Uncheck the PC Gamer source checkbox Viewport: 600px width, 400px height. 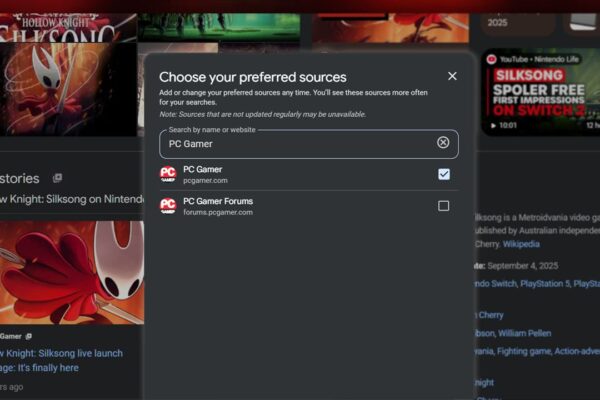pos(444,174)
